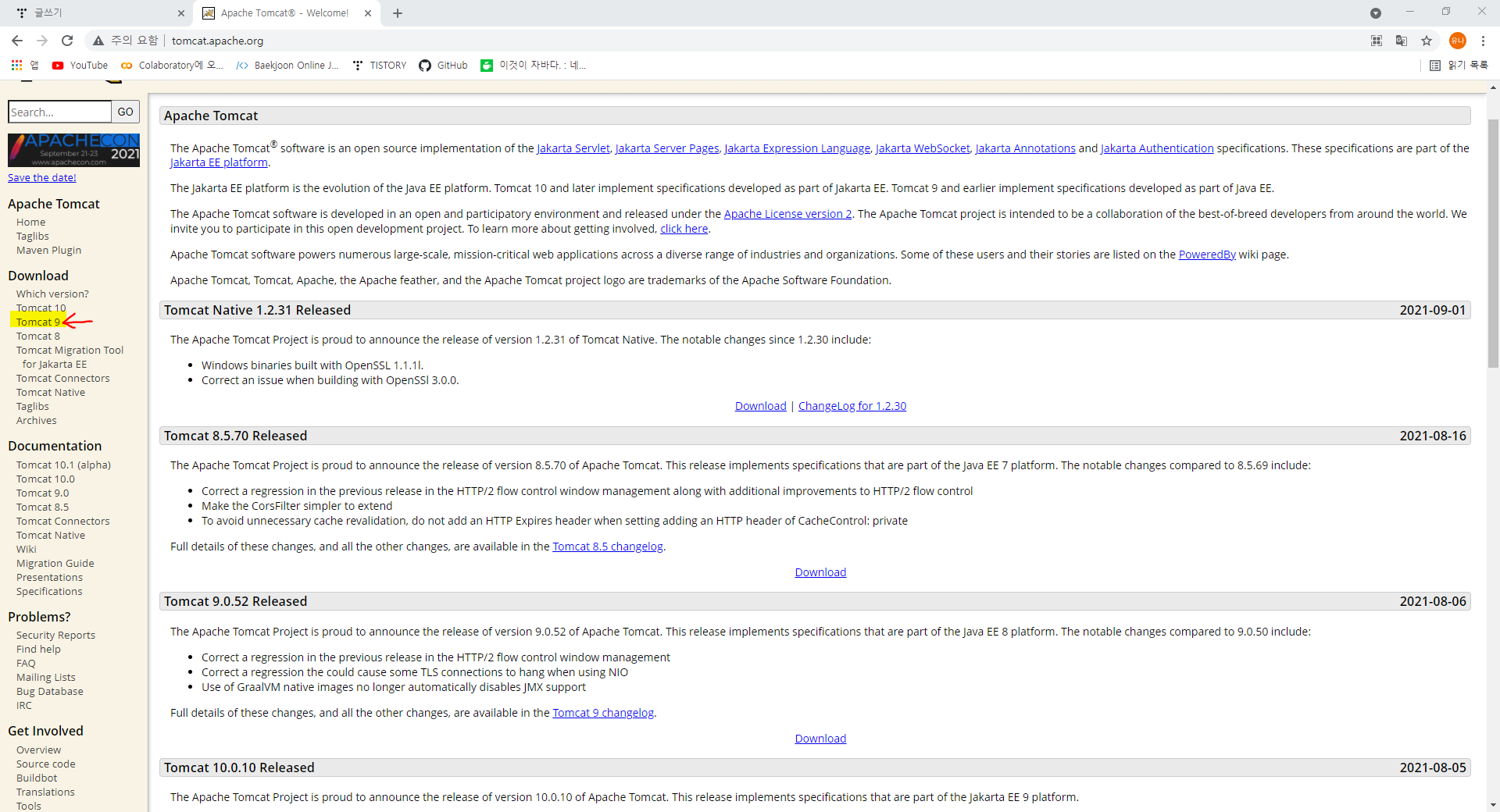Open Tomcat 10.1 (alpha) documentation

63,465
